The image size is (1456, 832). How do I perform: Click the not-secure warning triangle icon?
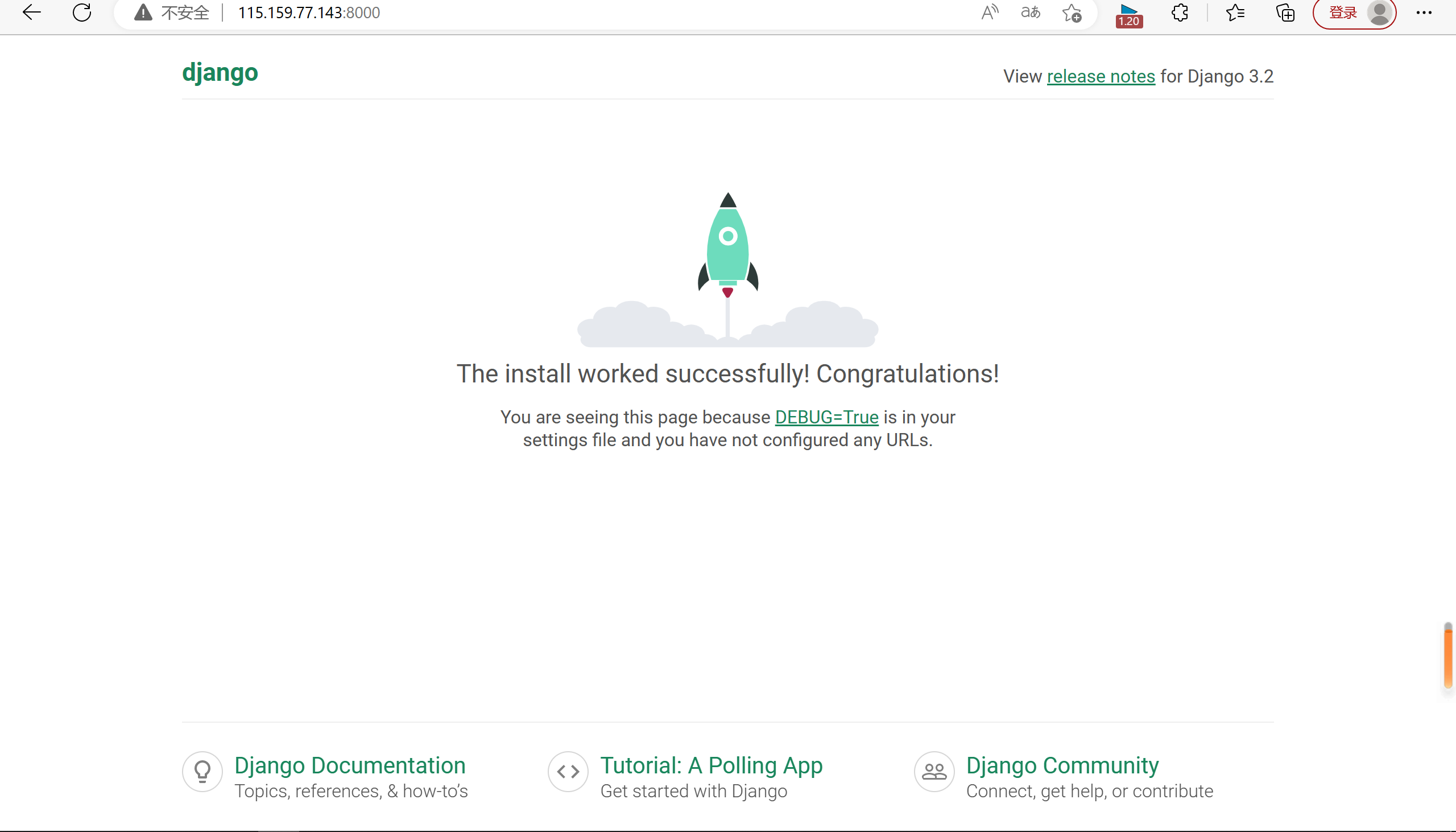point(143,12)
